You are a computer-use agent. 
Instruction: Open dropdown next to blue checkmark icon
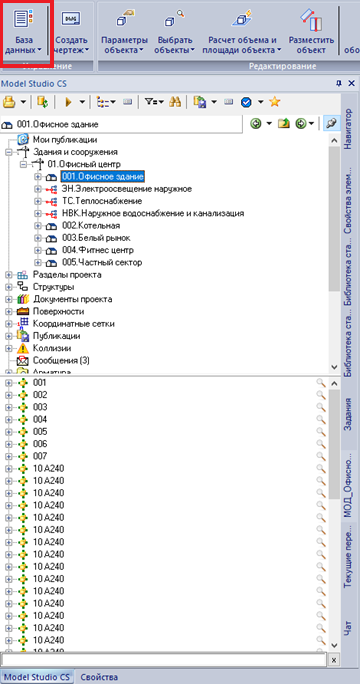(x=261, y=102)
